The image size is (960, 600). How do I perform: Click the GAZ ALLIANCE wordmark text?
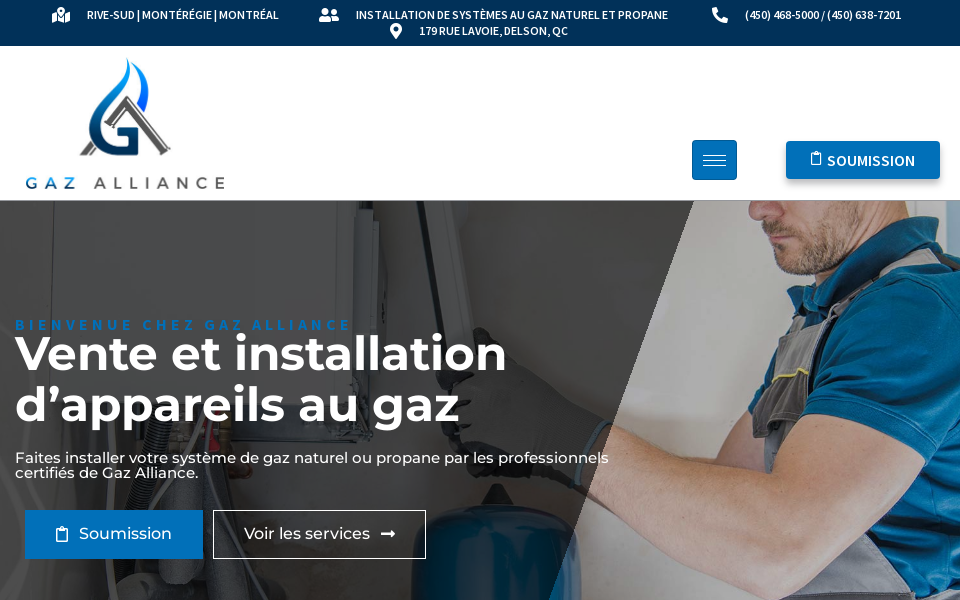click(125, 182)
